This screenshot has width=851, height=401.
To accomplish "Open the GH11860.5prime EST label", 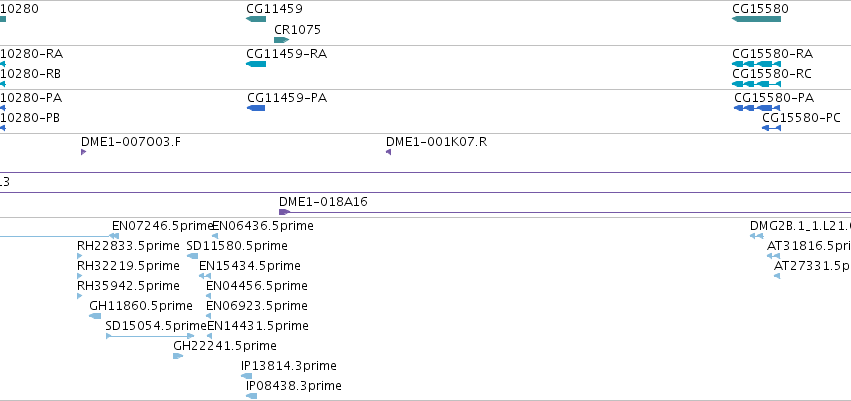I will (x=141, y=306).
